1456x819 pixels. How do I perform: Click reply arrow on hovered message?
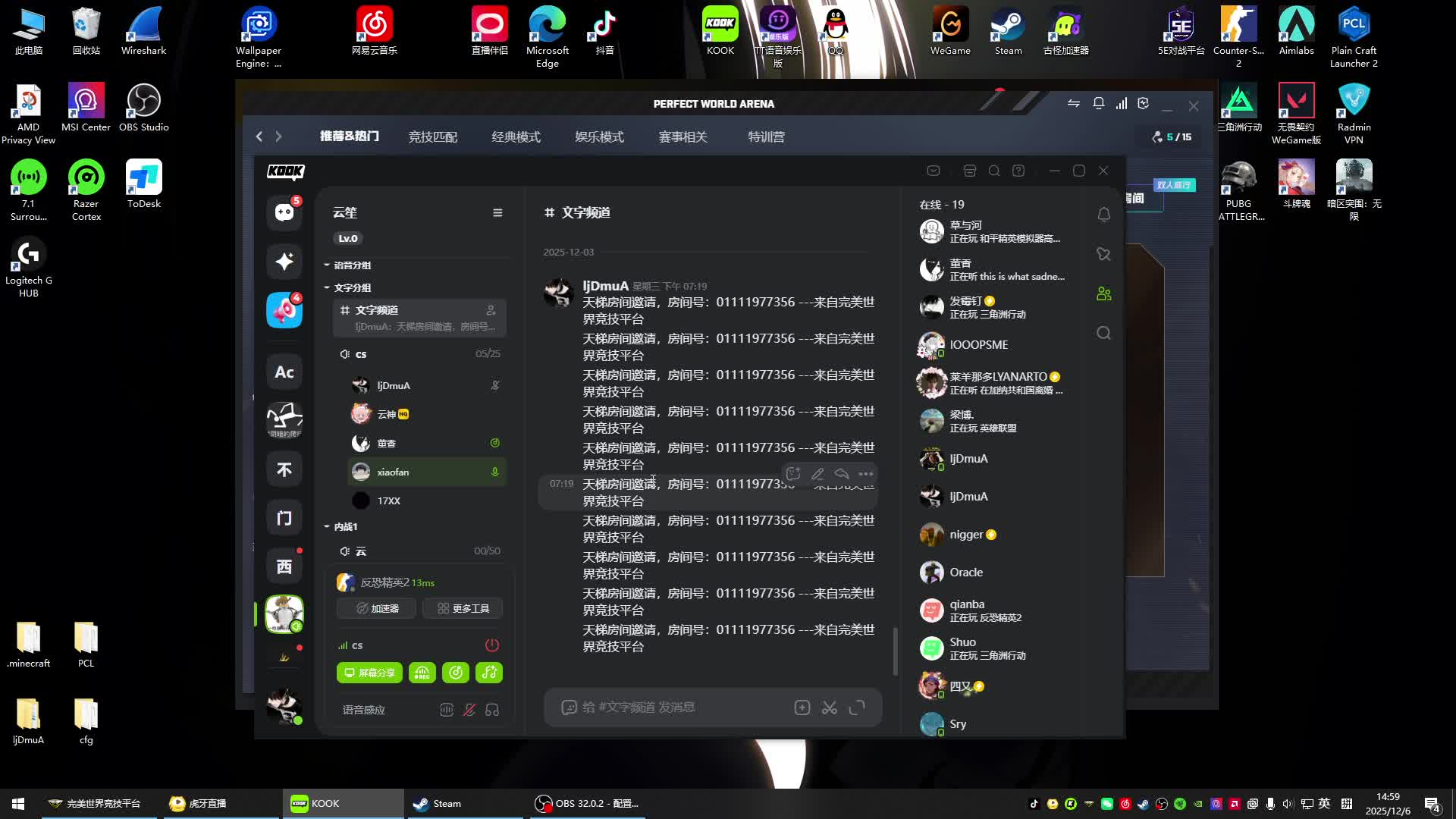842,474
